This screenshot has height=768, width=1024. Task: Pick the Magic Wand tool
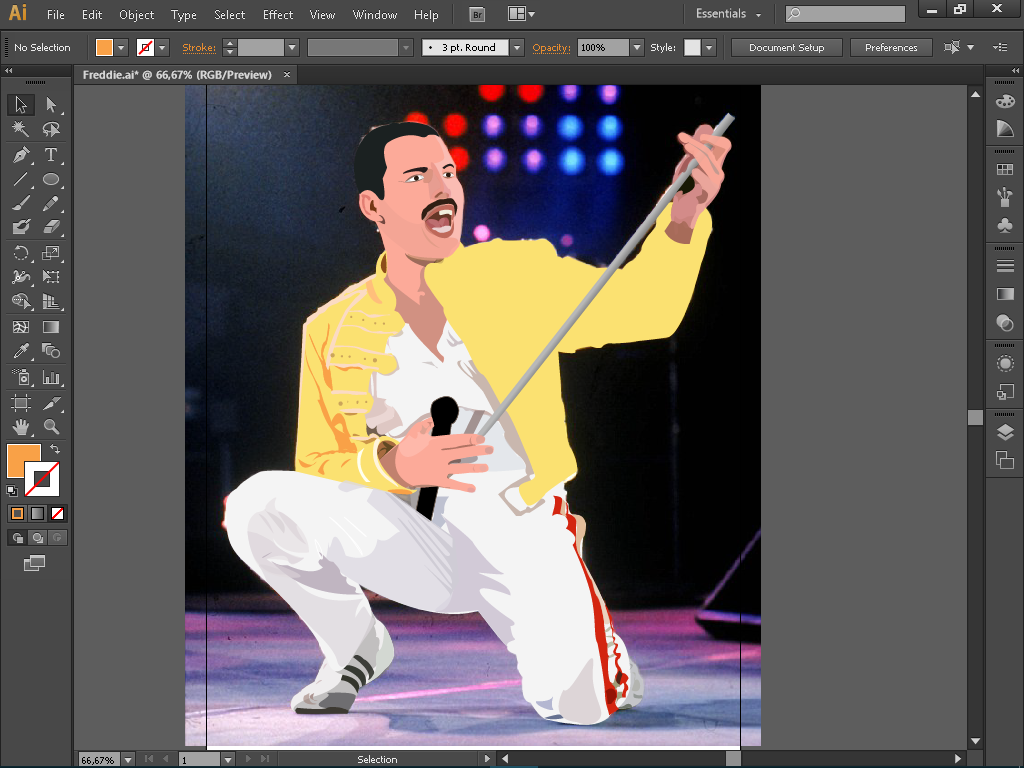tap(20, 130)
